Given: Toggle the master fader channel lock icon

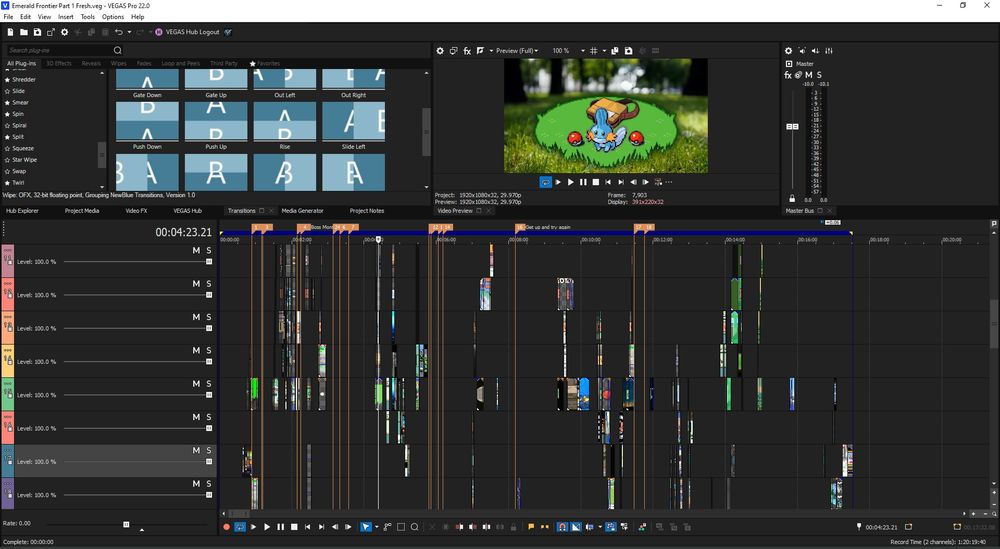Looking at the screenshot, I should click(792, 198).
